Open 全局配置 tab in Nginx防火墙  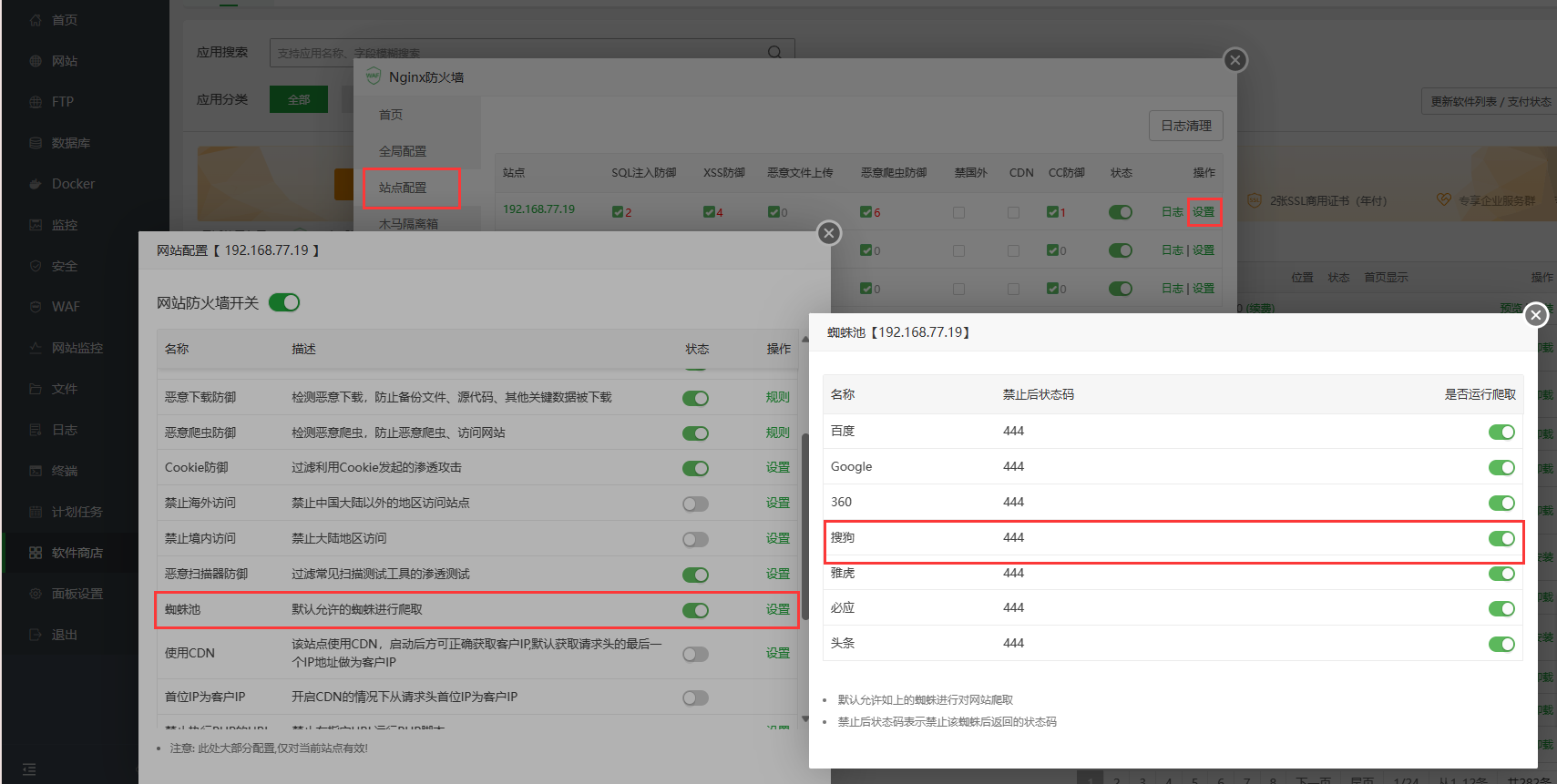403,151
